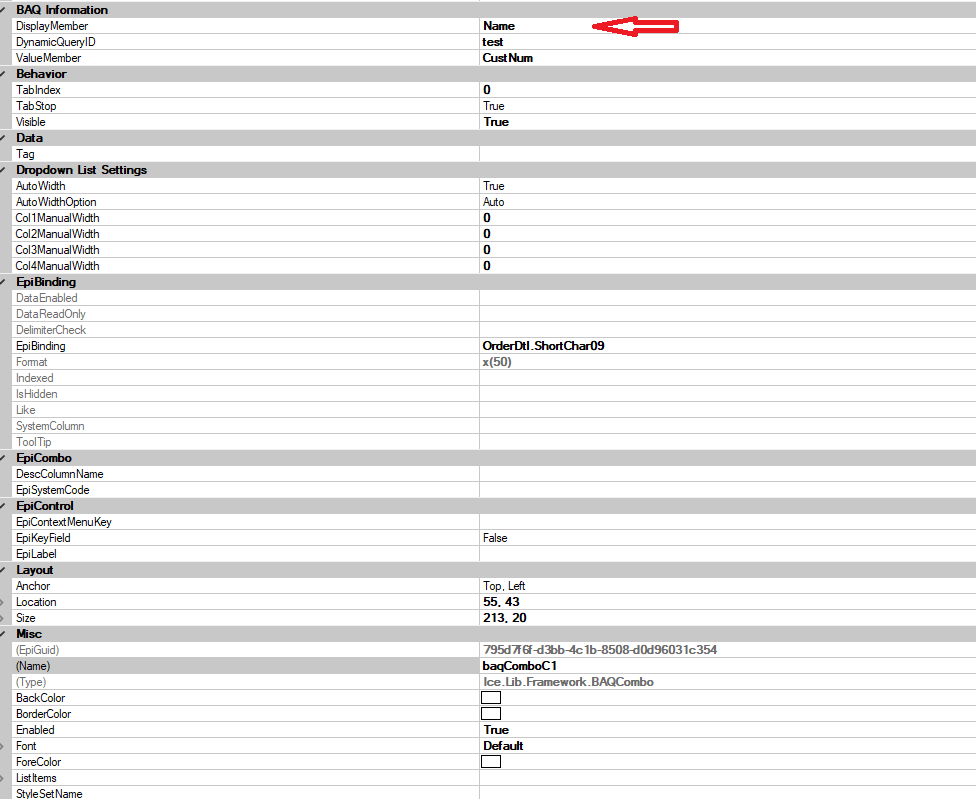
Task: Click the EpiLabel value field
Action: 728,554
